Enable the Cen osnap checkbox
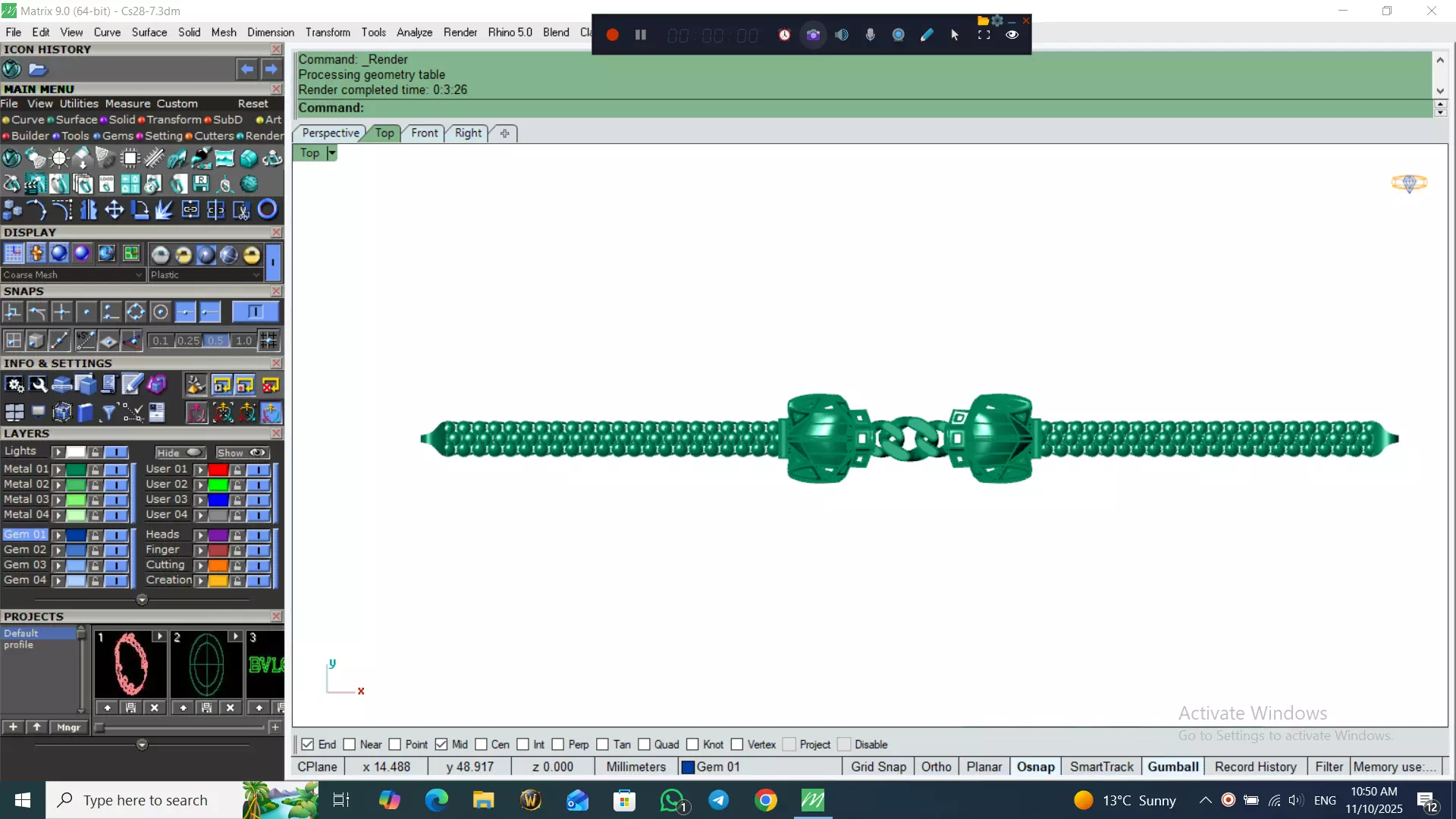This screenshot has width=1456, height=819. click(x=481, y=745)
